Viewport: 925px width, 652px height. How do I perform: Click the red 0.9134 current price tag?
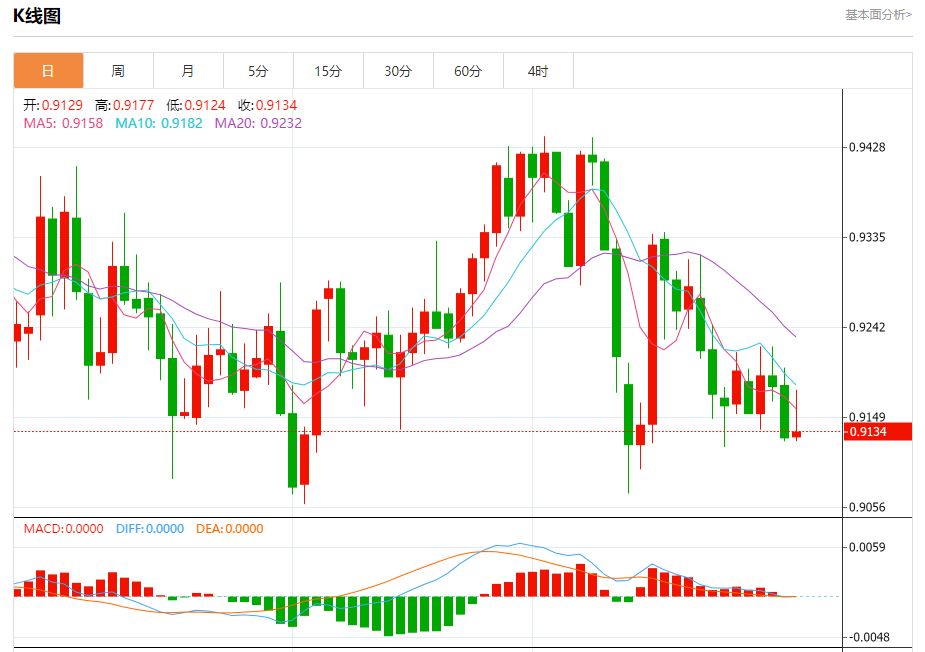click(x=878, y=431)
